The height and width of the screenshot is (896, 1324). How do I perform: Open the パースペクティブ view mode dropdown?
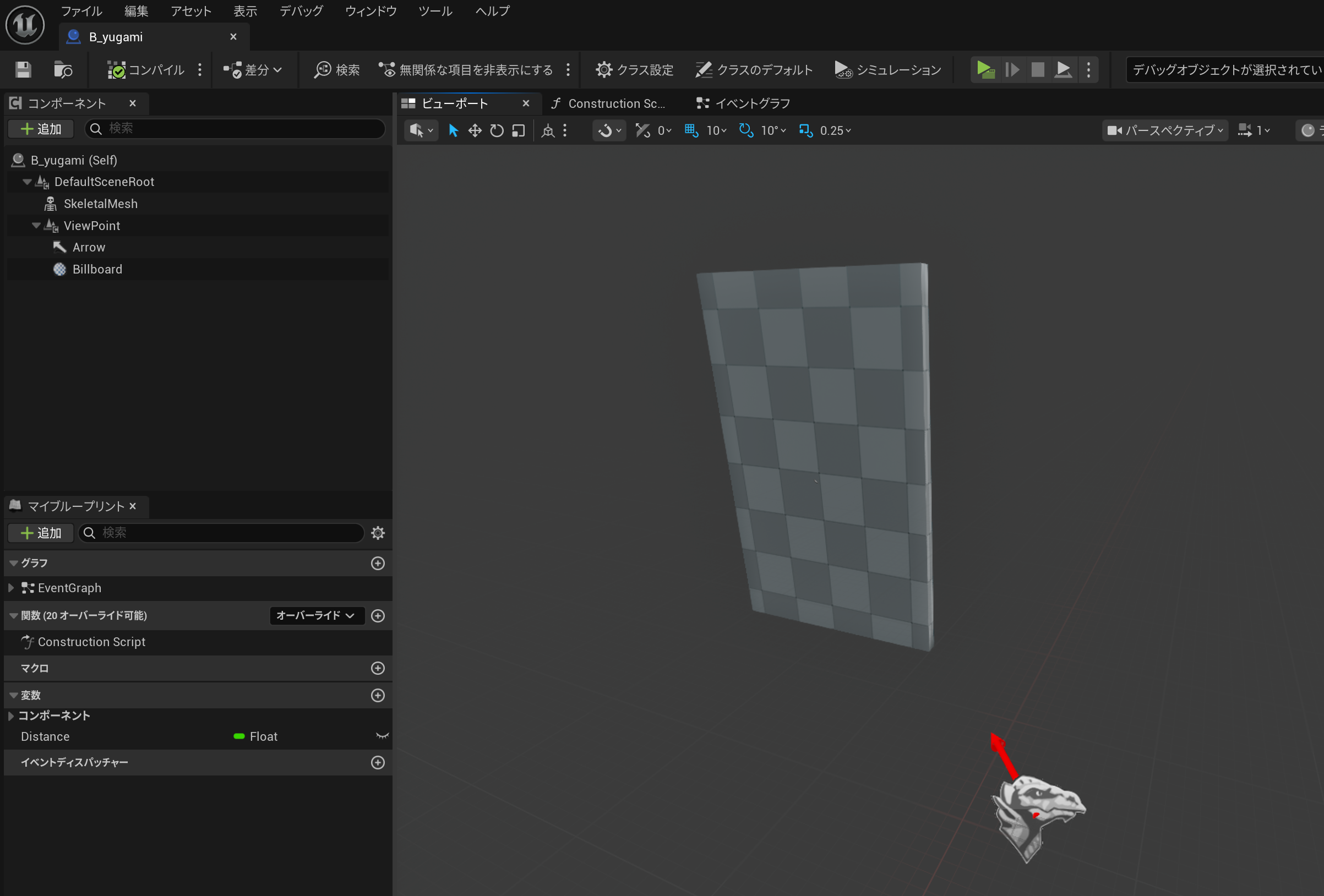(1165, 130)
